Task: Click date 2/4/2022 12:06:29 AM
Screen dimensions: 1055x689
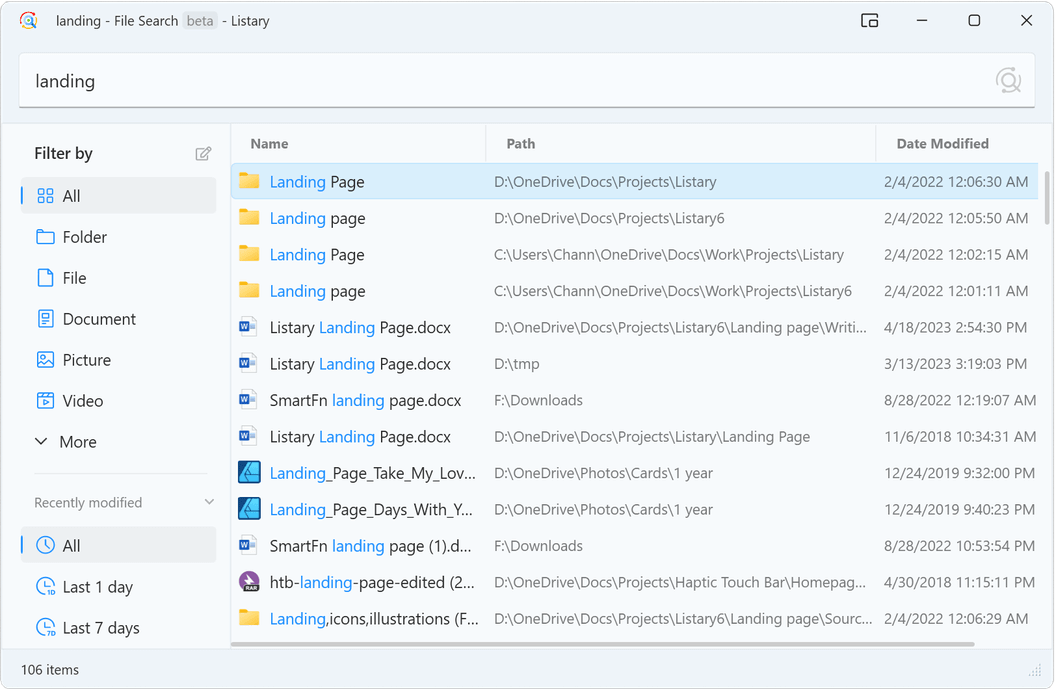Action: 956,618
